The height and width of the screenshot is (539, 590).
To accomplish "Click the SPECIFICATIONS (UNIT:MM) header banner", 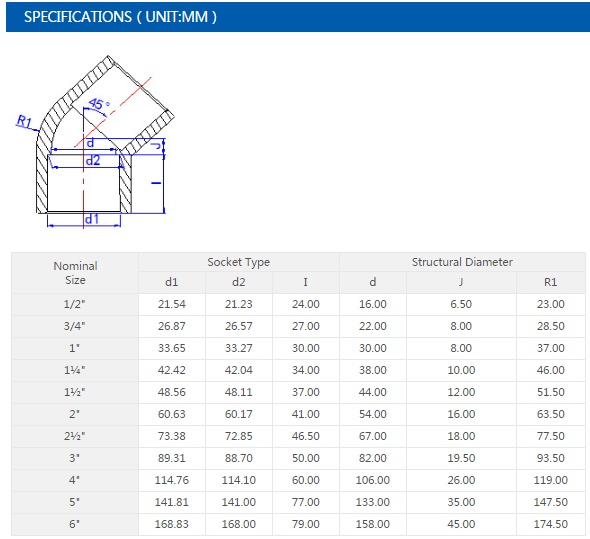I will tap(298, 17).
